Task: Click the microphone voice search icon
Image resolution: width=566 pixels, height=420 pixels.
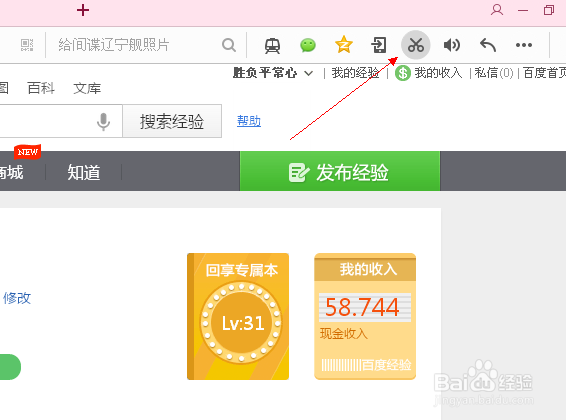Action: coord(103,122)
